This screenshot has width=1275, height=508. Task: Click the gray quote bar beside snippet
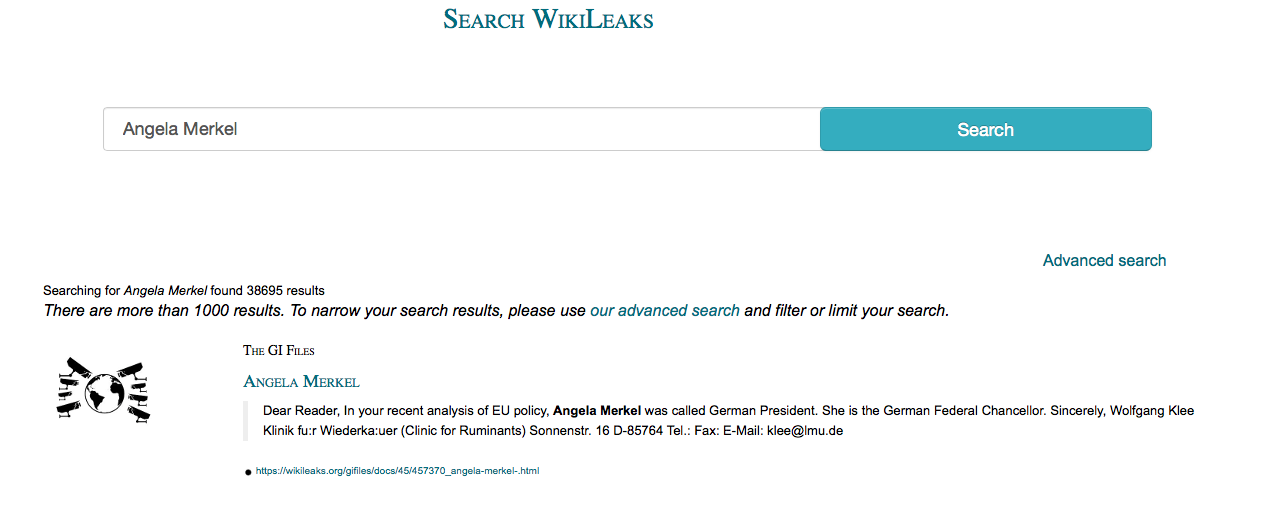pos(246,421)
